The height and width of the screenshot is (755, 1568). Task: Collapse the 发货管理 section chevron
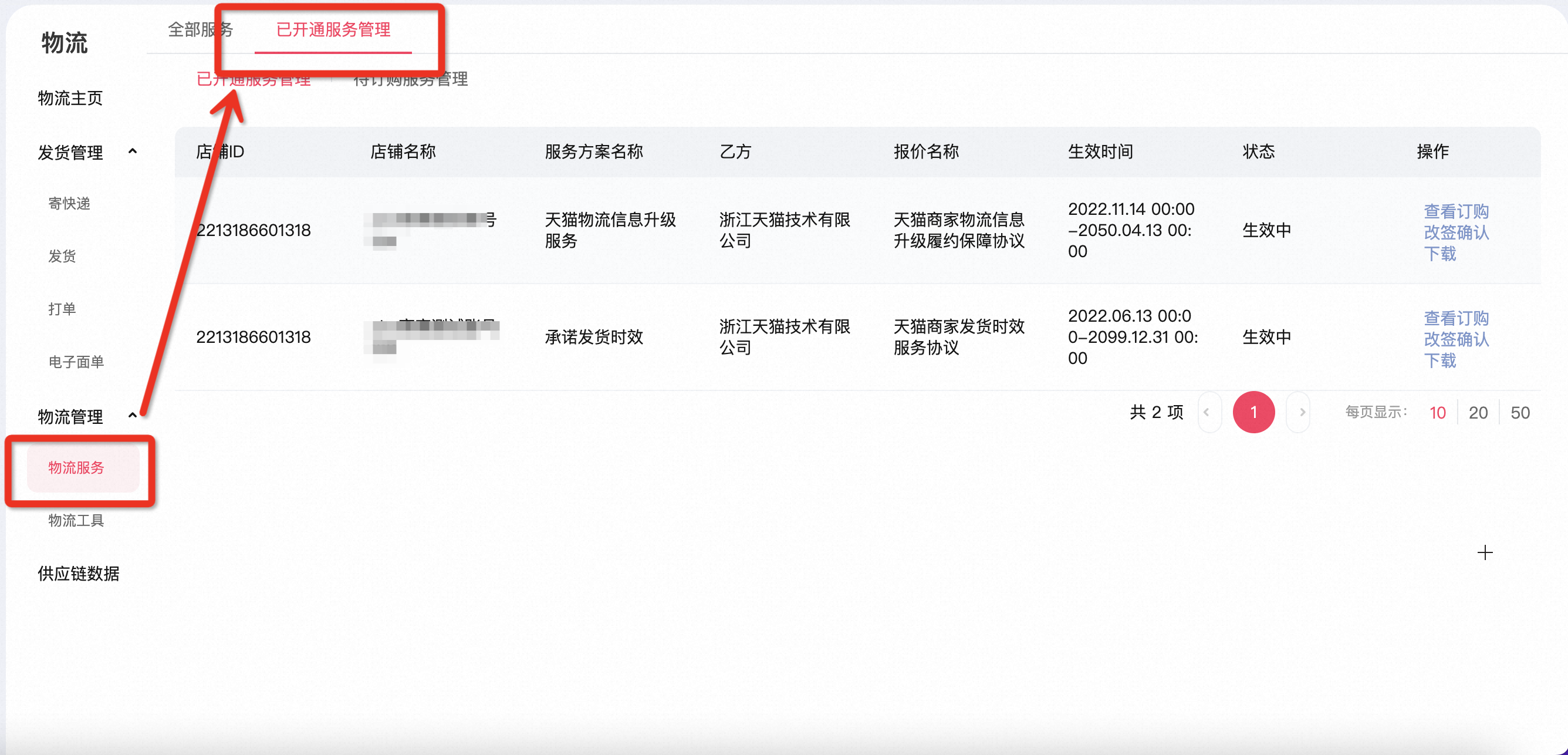click(133, 151)
